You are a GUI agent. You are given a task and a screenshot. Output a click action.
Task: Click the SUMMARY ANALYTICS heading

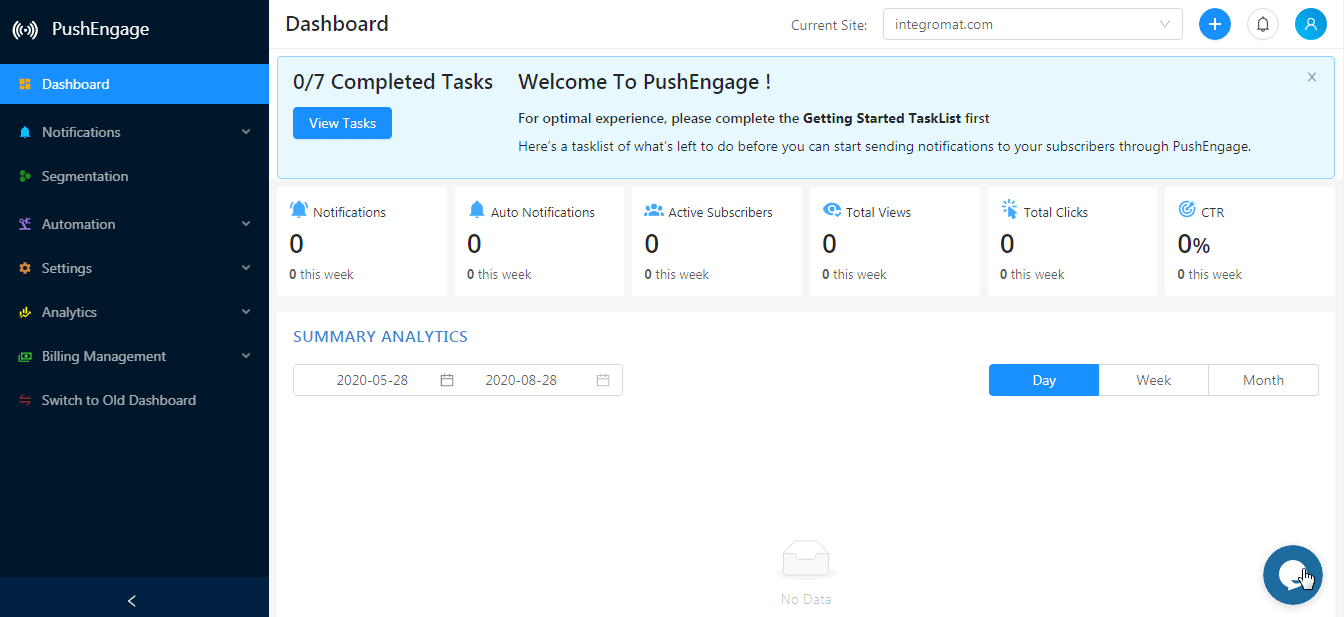(380, 337)
